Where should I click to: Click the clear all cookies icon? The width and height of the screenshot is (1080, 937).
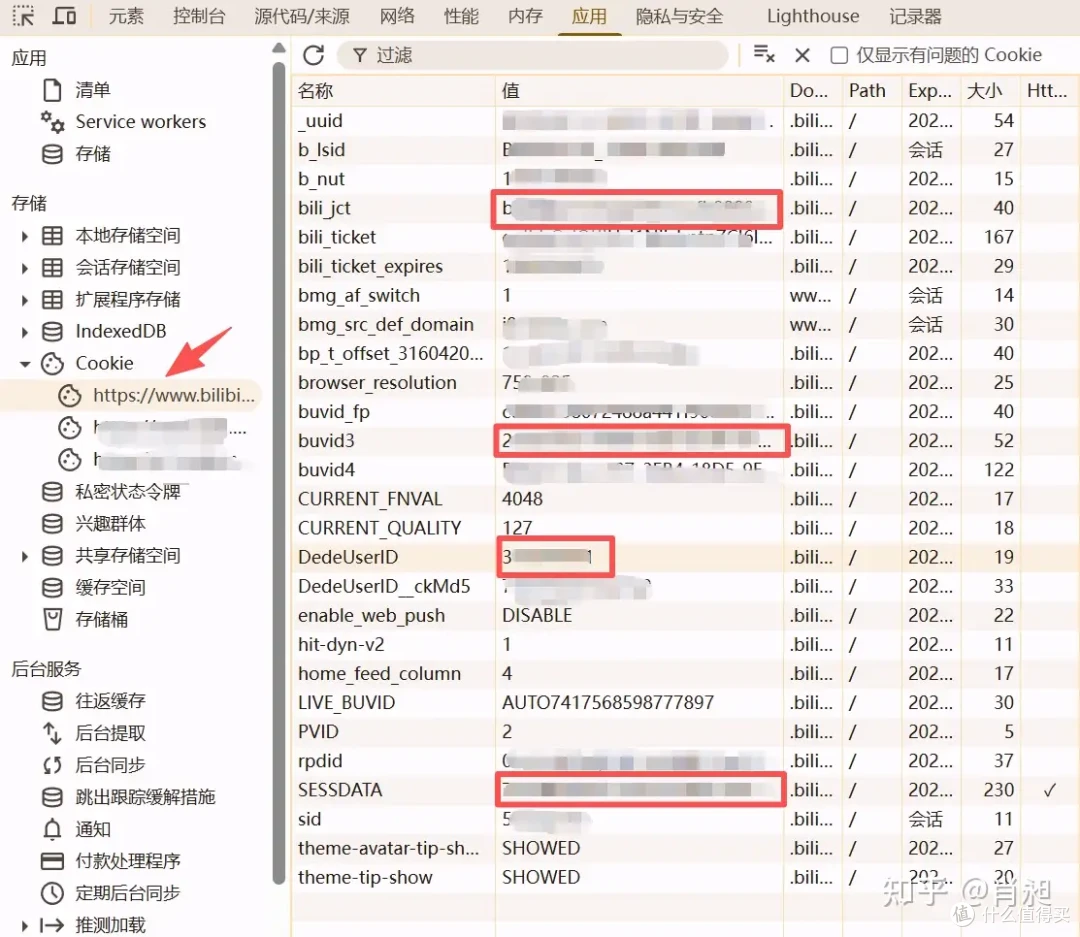tap(764, 54)
